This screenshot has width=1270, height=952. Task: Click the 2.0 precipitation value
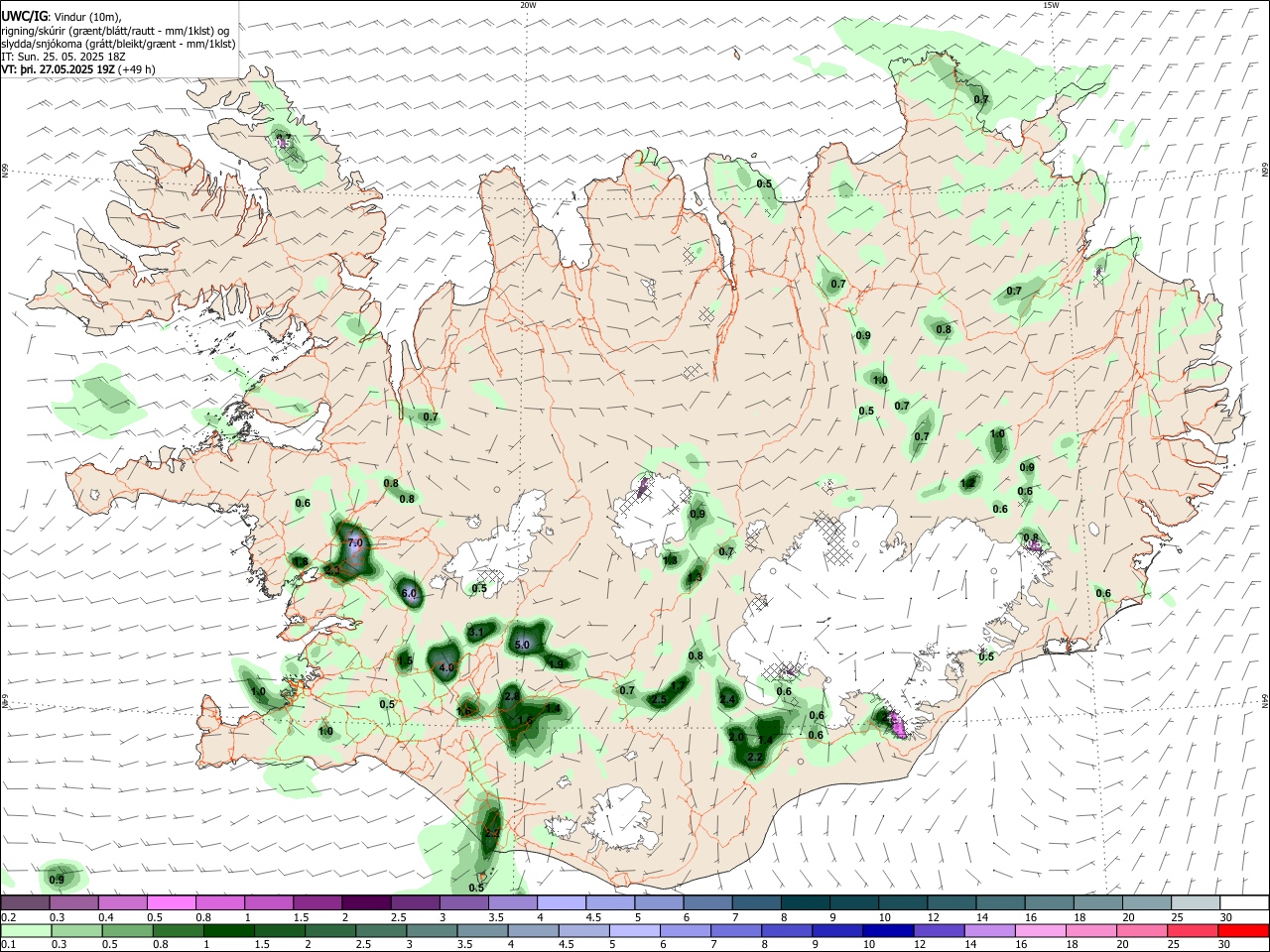(736, 738)
